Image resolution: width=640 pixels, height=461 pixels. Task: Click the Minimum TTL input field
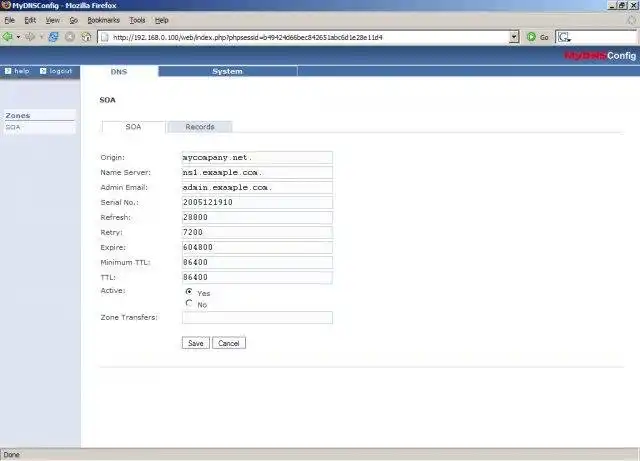257,262
